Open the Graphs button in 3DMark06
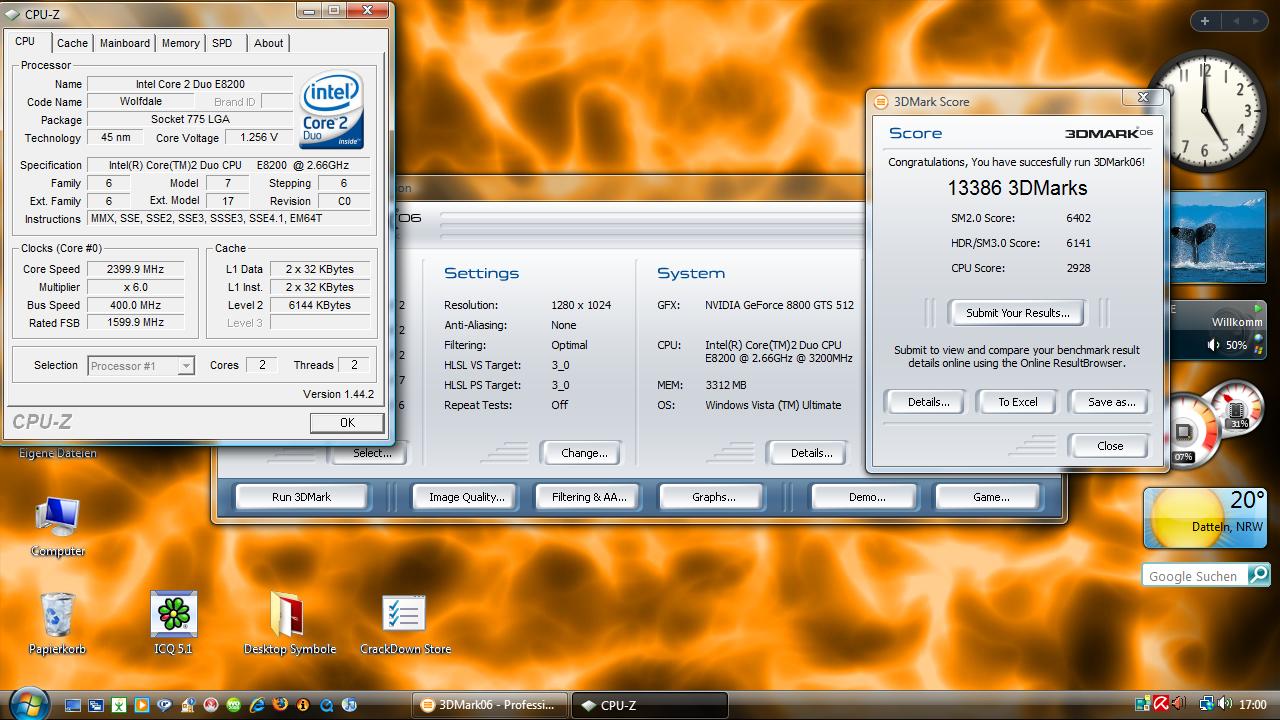 tap(713, 497)
